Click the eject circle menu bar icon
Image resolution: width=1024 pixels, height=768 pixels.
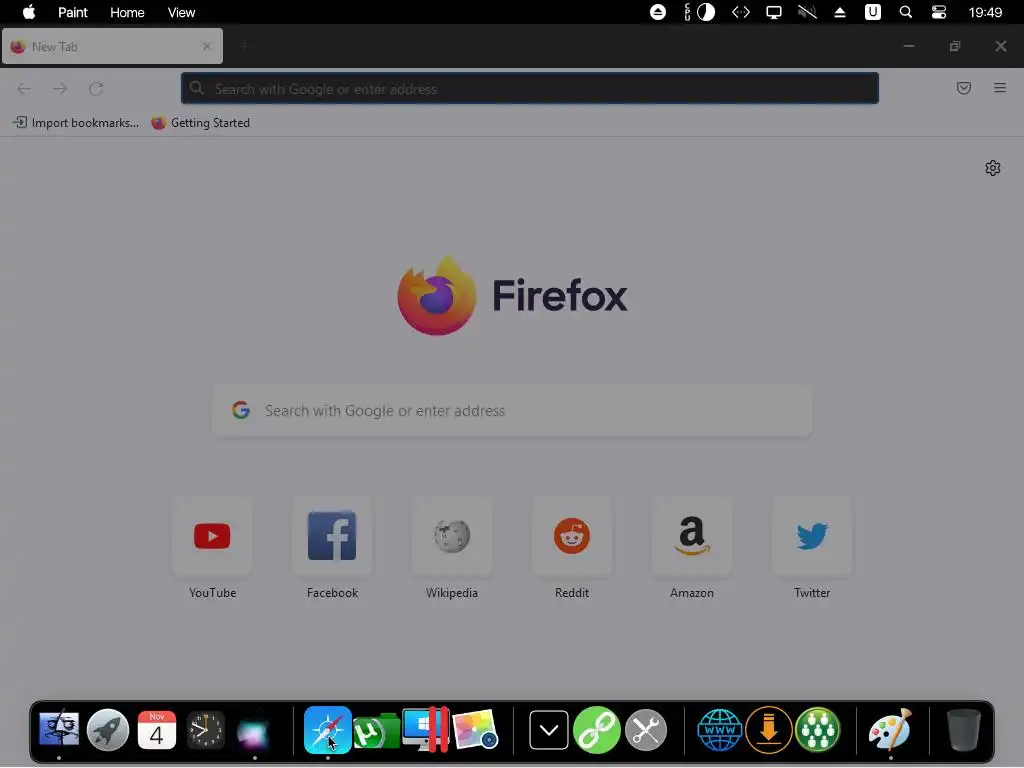[x=658, y=12]
